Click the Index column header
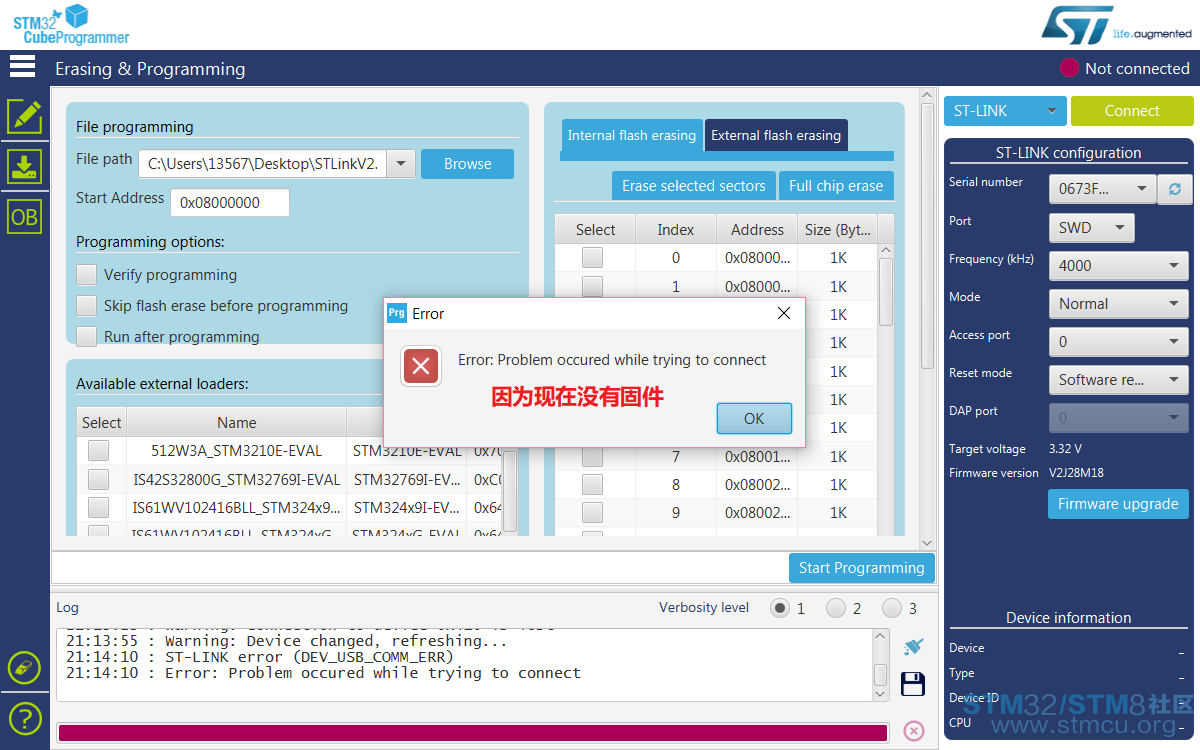 point(676,229)
